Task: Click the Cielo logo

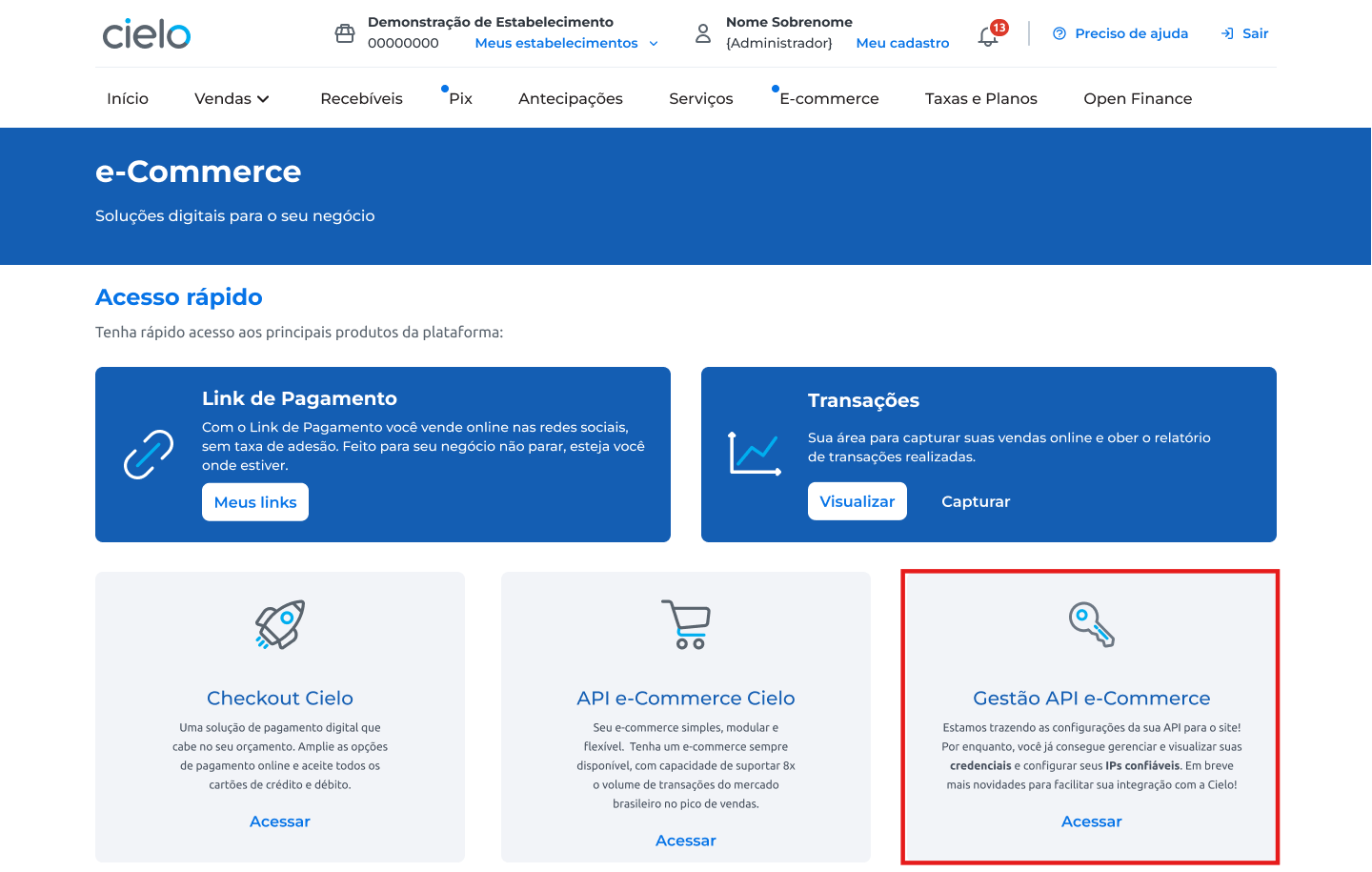Action: tap(147, 34)
